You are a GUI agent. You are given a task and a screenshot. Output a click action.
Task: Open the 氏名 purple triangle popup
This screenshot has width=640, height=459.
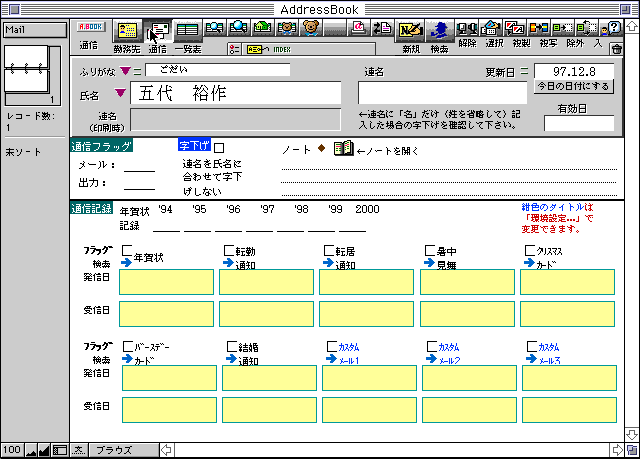(120, 93)
